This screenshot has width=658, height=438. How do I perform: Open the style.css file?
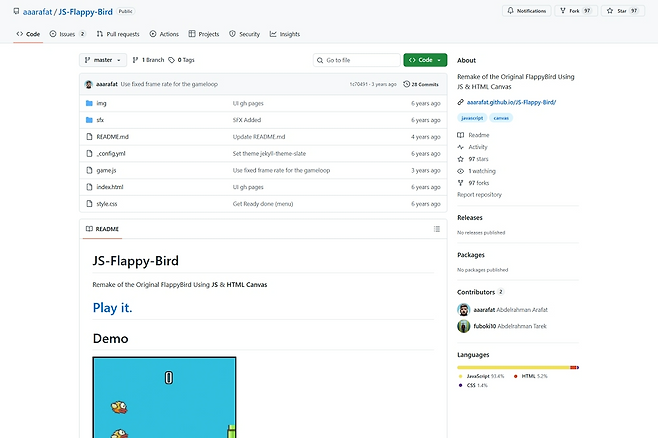coord(107,204)
